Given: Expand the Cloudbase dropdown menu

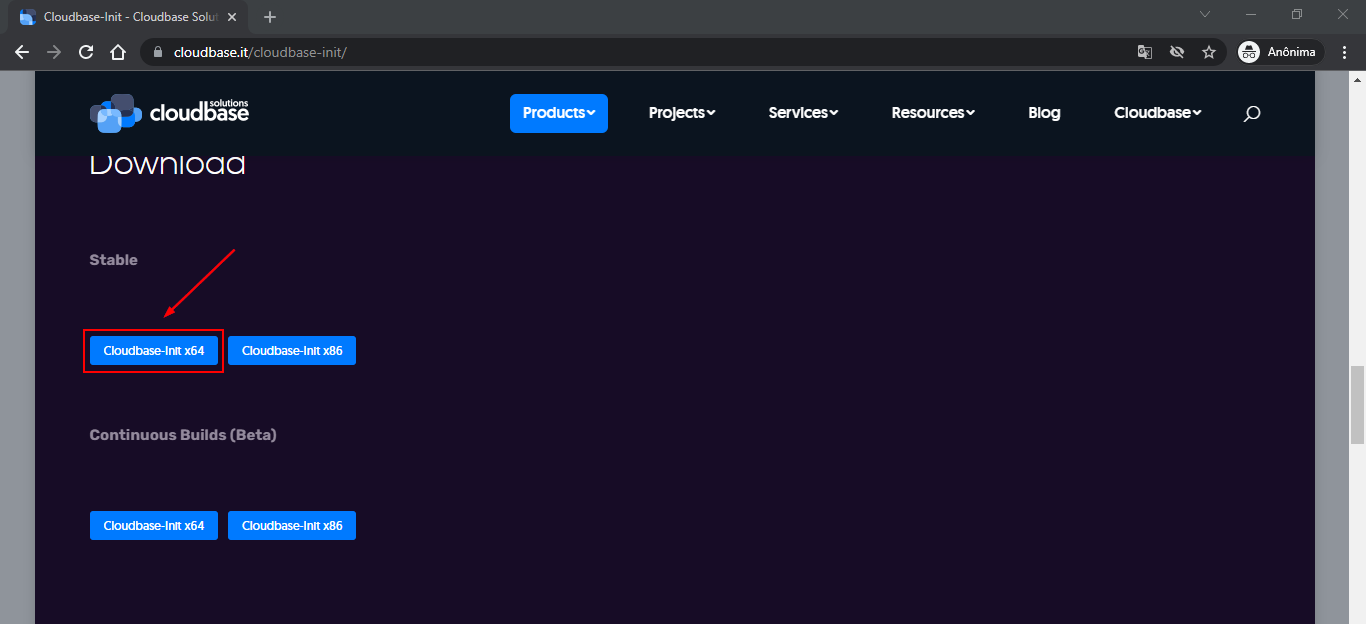Looking at the screenshot, I should point(1158,113).
